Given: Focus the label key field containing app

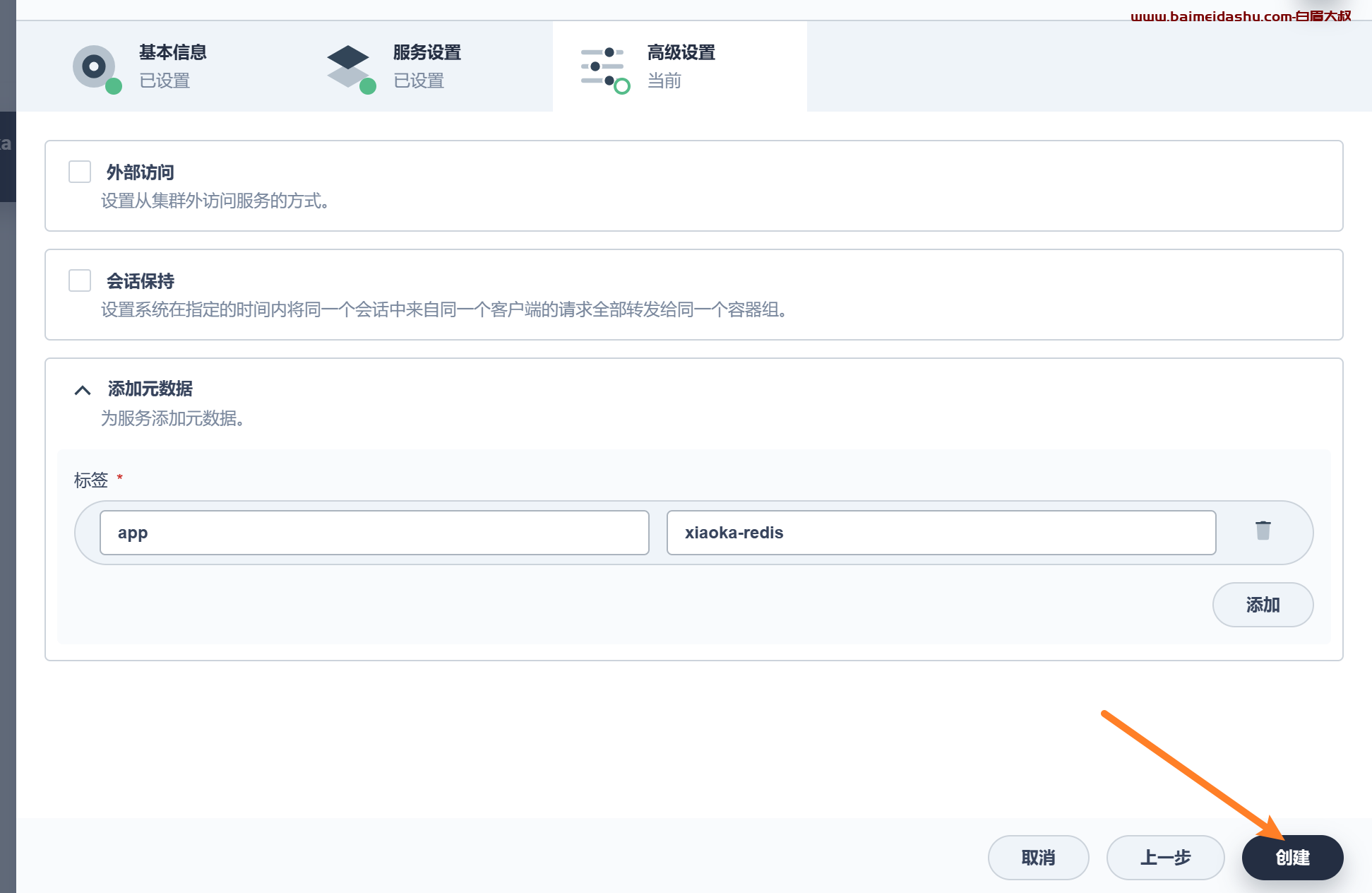Looking at the screenshot, I should (x=374, y=533).
